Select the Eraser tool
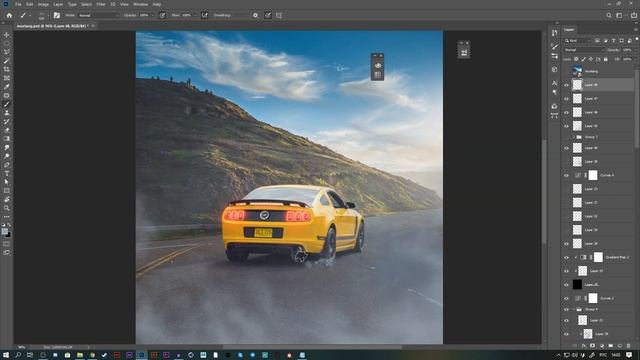Viewport: 640px width, 360px height. (7, 130)
